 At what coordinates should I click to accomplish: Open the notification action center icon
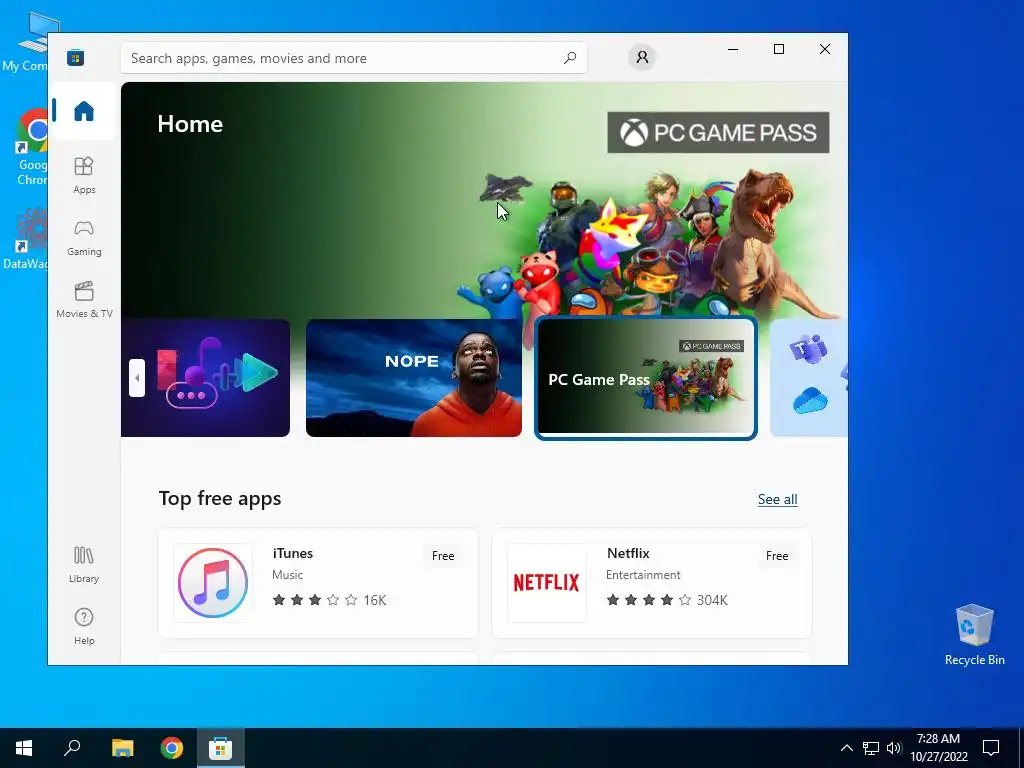(x=991, y=748)
